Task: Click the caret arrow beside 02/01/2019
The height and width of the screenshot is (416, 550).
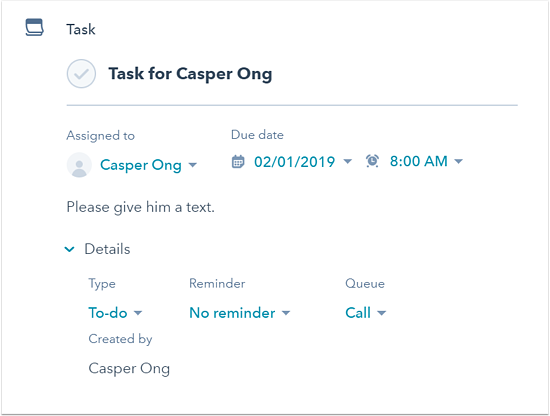Action: pyautogui.click(x=347, y=161)
